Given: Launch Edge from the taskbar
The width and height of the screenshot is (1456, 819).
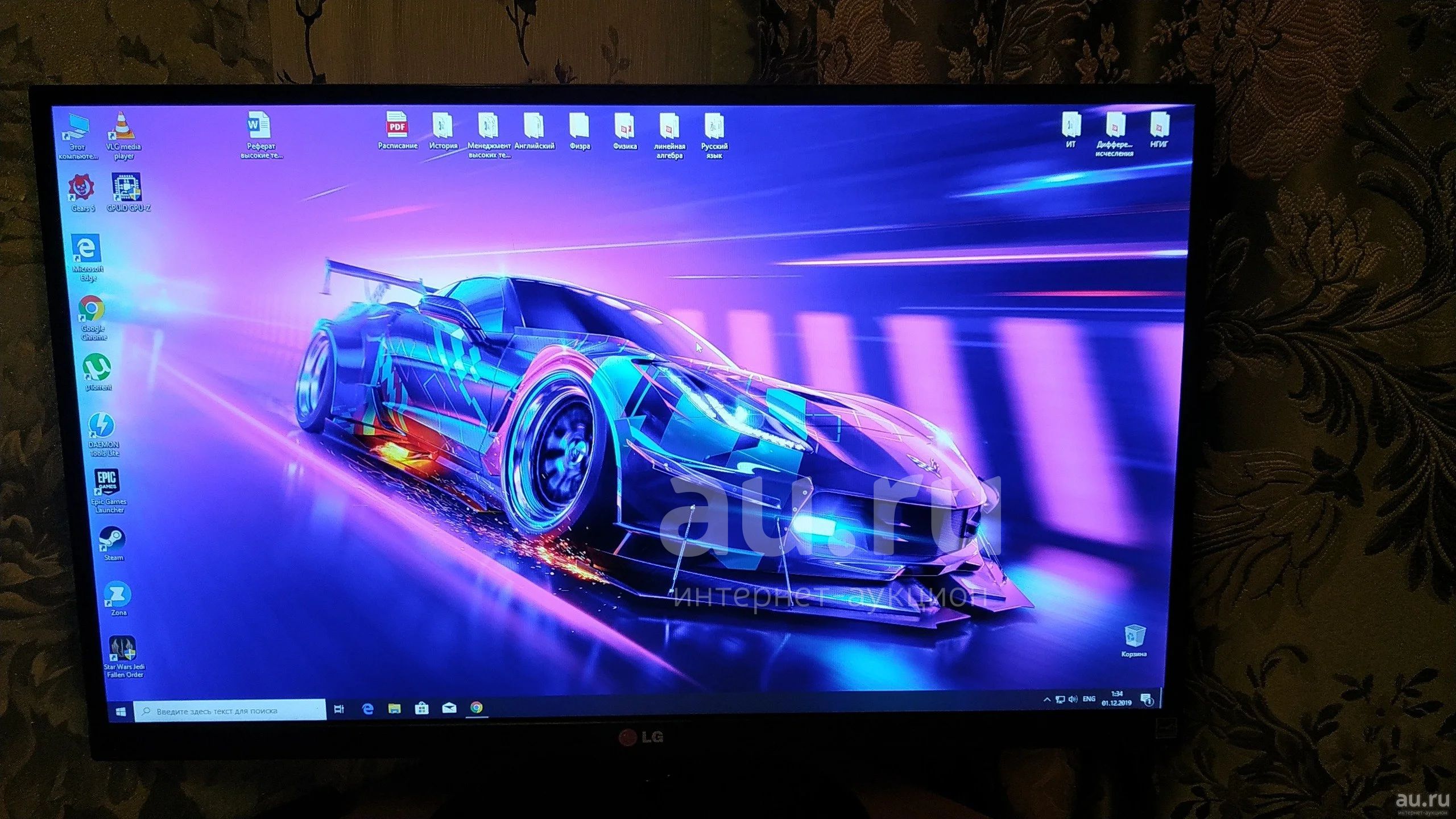Looking at the screenshot, I should [368, 709].
